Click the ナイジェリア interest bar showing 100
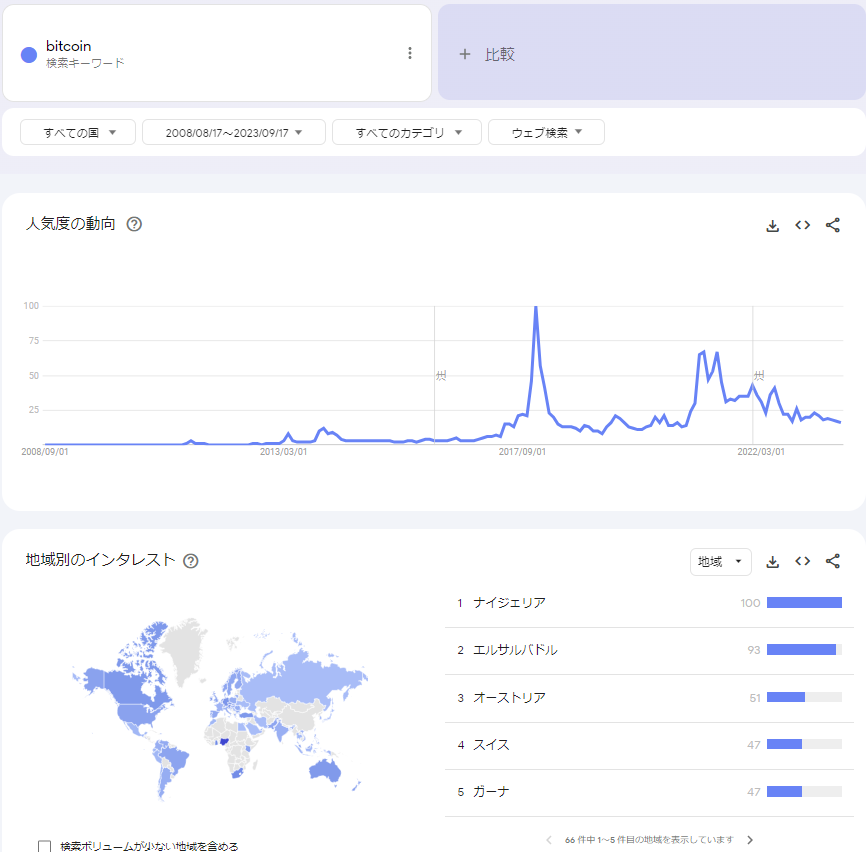The height and width of the screenshot is (852, 866). tap(804, 603)
